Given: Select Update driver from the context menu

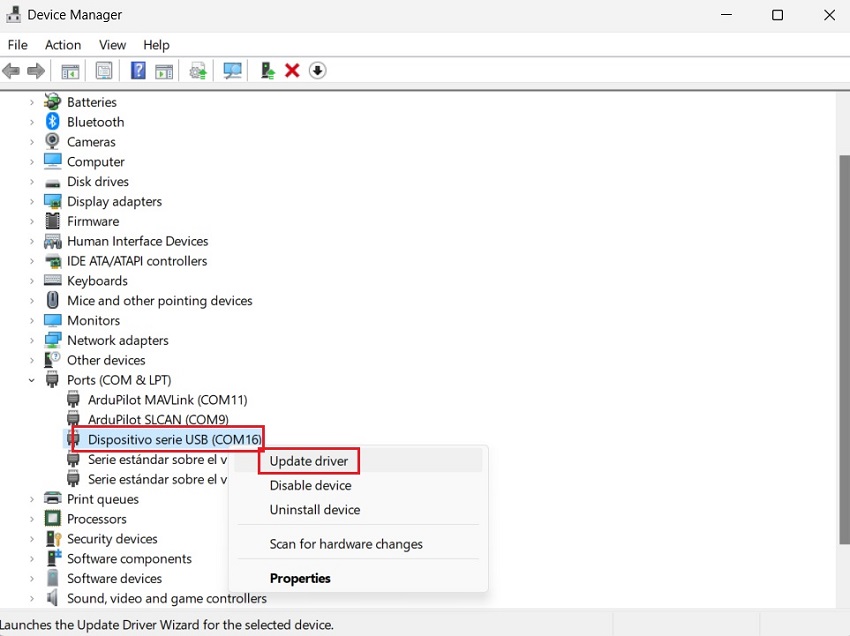Looking at the screenshot, I should pos(309,461).
